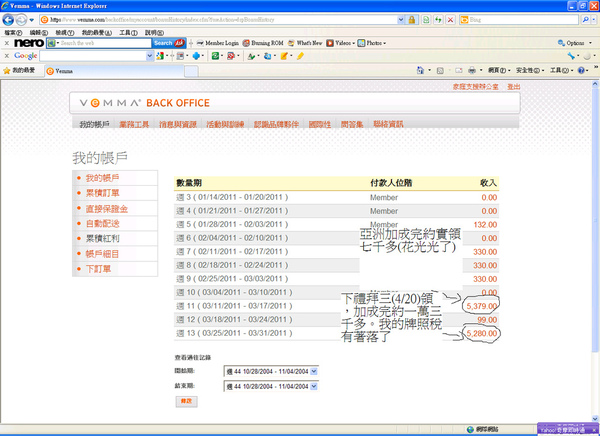
Task: Open the 業務工具 navigation tab
Action: click(134, 124)
